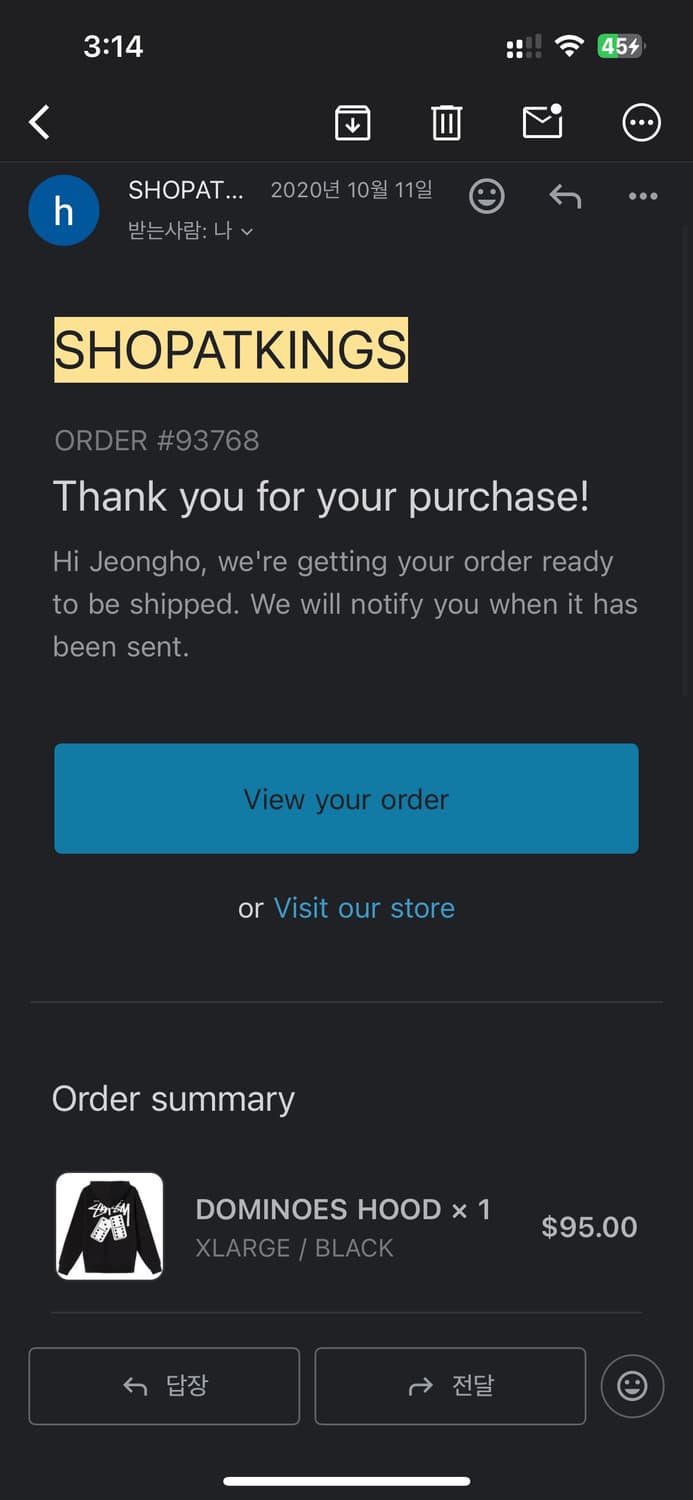This screenshot has height=1500, width=693.
Task: Mark the email as unread
Action: click(543, 122)
